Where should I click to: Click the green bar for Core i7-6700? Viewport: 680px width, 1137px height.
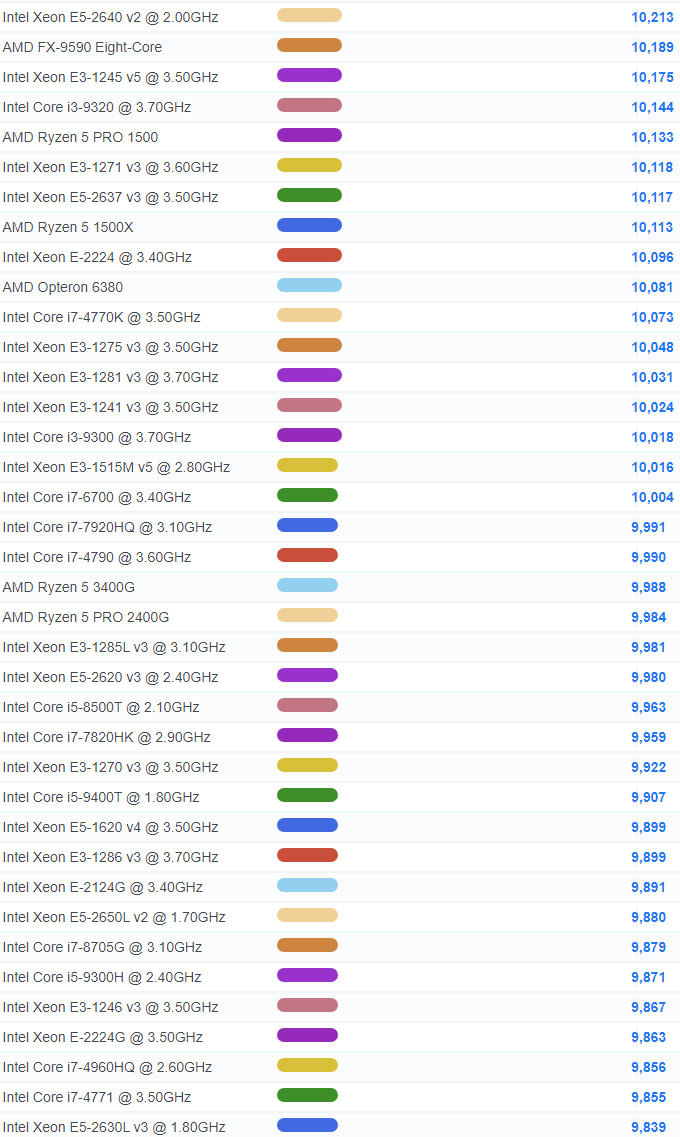coord(307,495)
